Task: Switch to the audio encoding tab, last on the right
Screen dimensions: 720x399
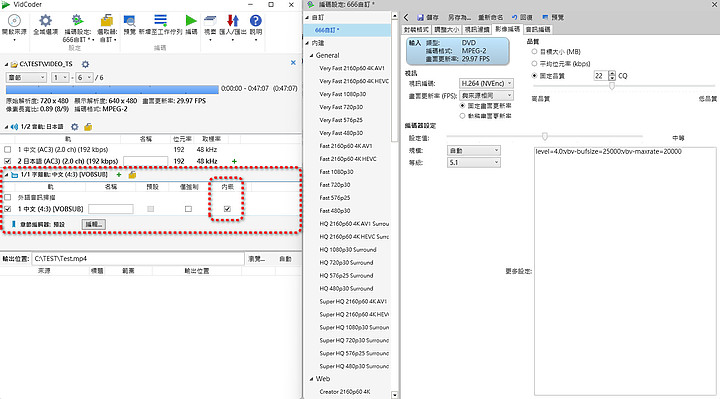Action: point(538,29)
